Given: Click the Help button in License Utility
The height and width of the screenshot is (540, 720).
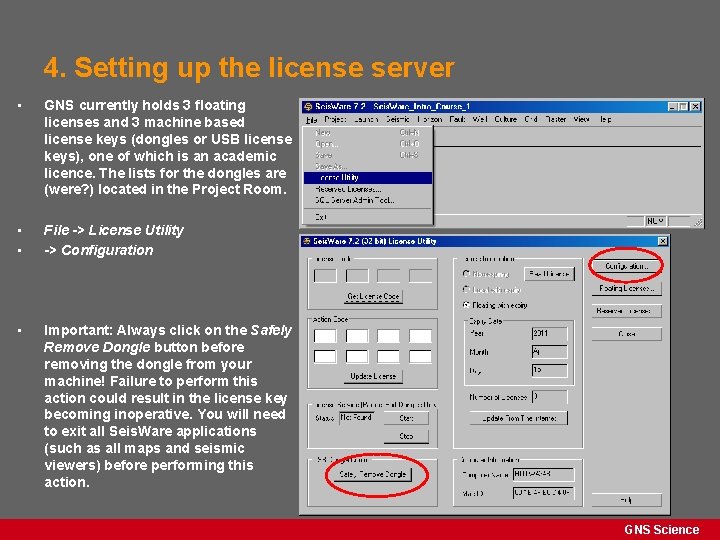Looking at the screenshot, I should [x=626, y=500].
